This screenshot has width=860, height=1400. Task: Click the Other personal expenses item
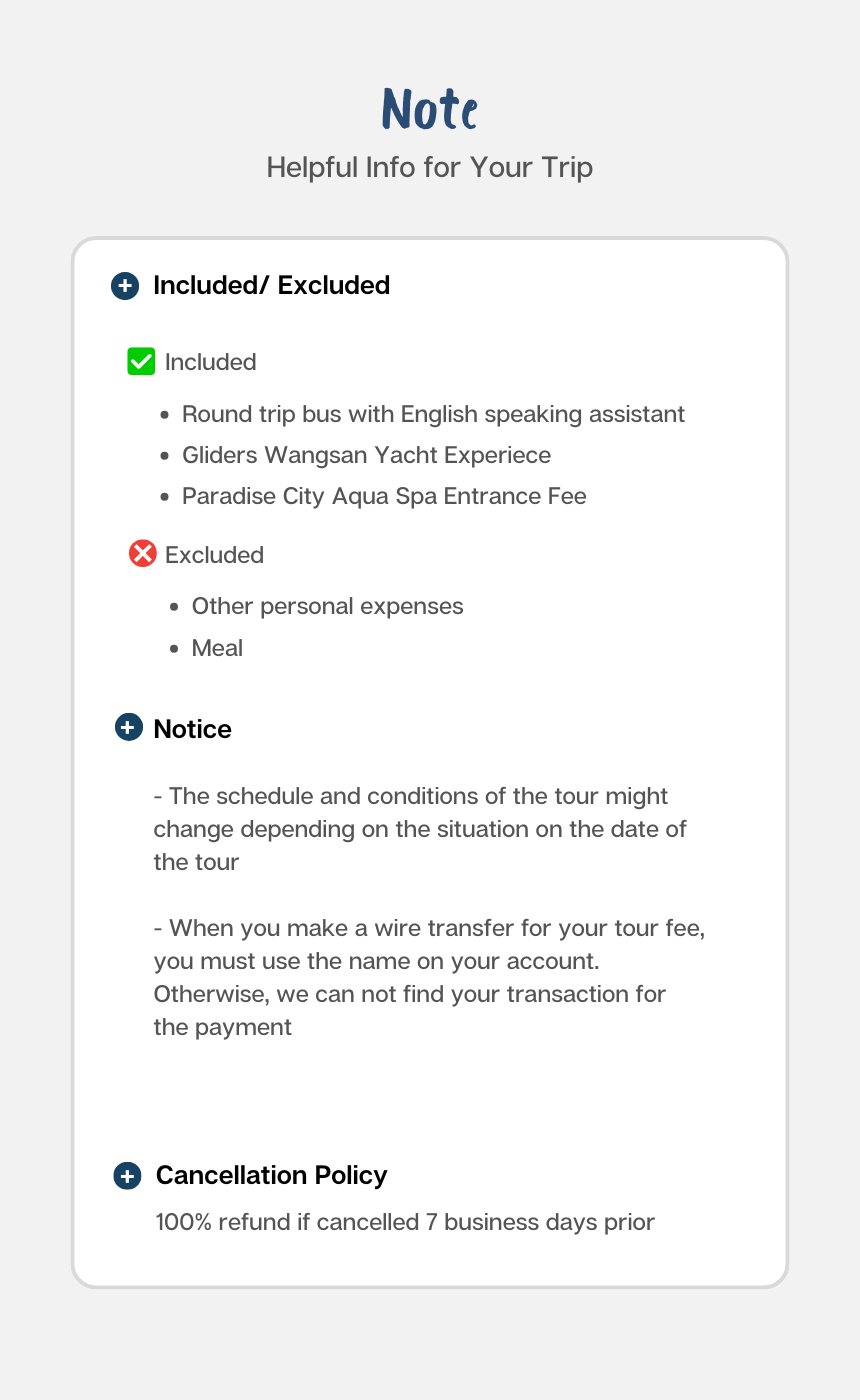[327, 606]
